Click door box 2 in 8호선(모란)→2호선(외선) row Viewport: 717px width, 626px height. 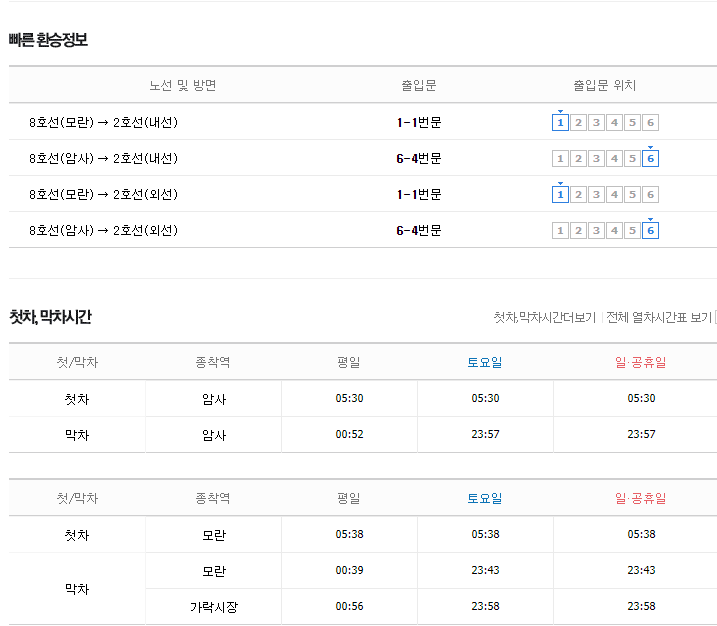(578, 195)
